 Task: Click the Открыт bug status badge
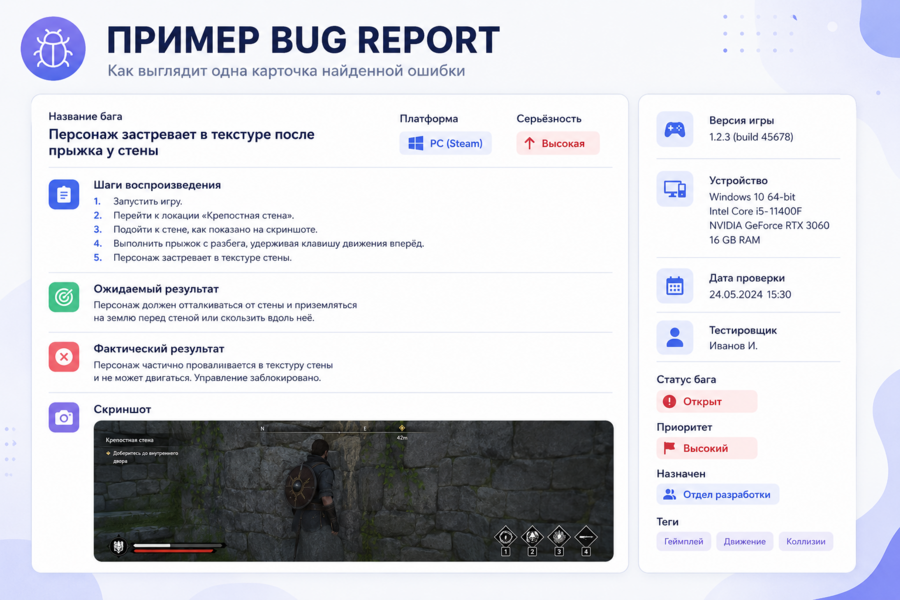tap(707, 401)
